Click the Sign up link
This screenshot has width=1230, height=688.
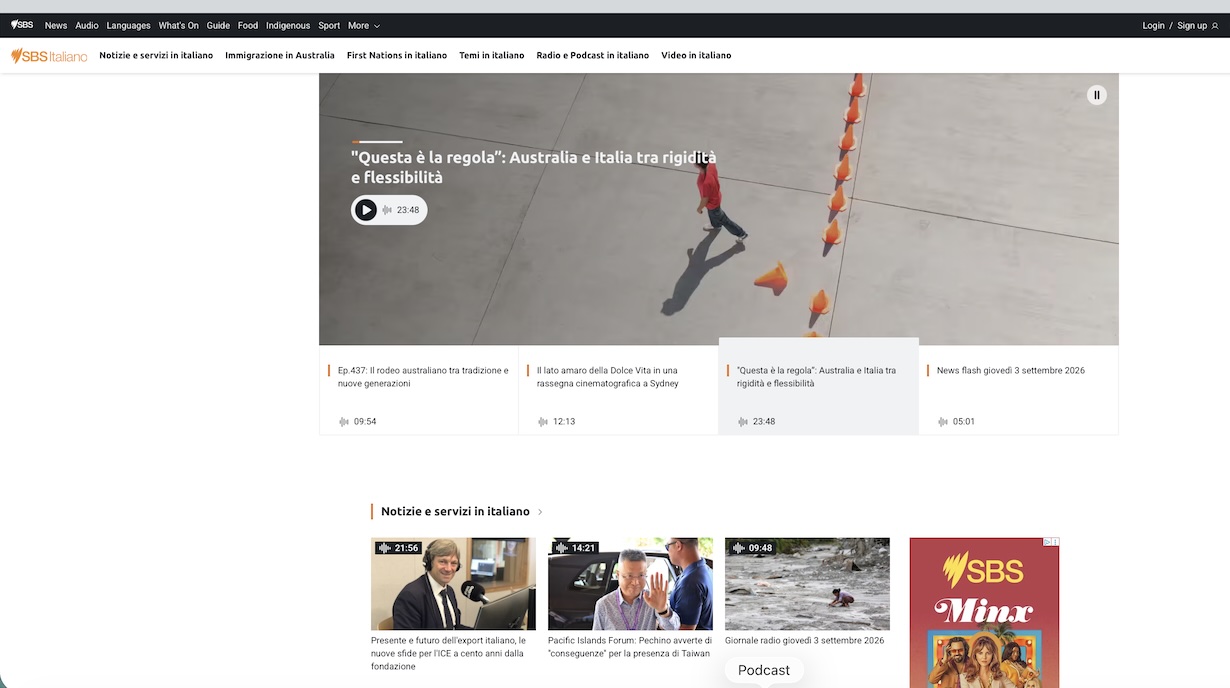[1192, 26]
